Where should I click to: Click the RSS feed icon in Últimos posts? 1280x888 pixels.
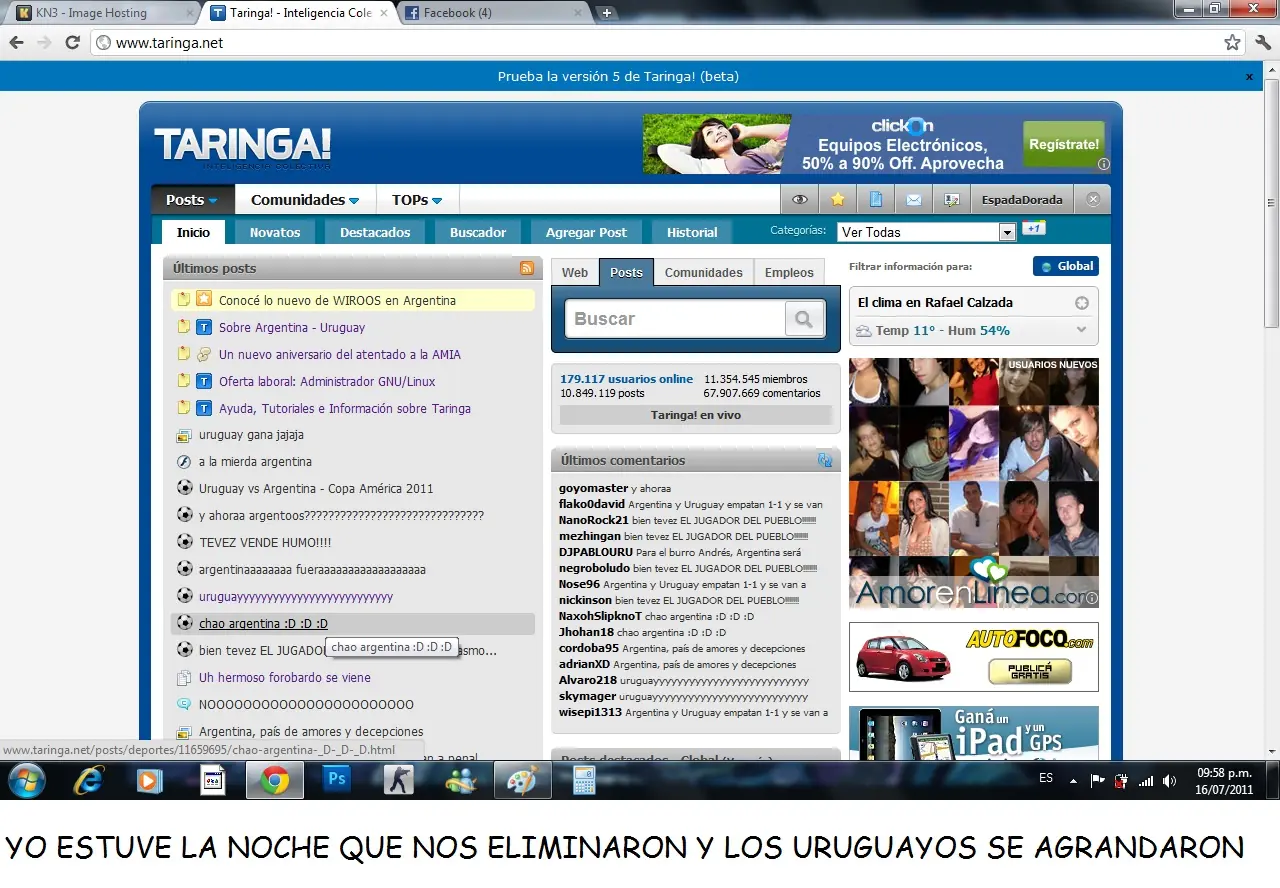pos(526,268)
